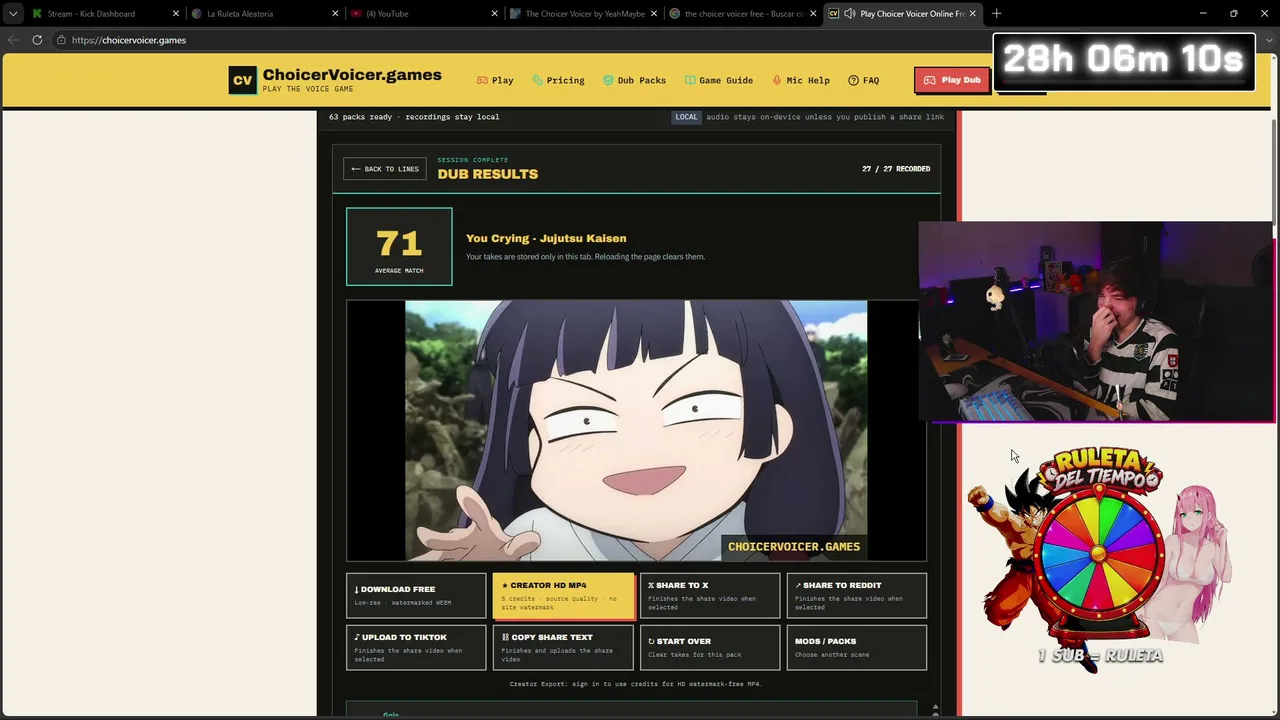Open the browser tab search dropdown

[x=13, y=14]
